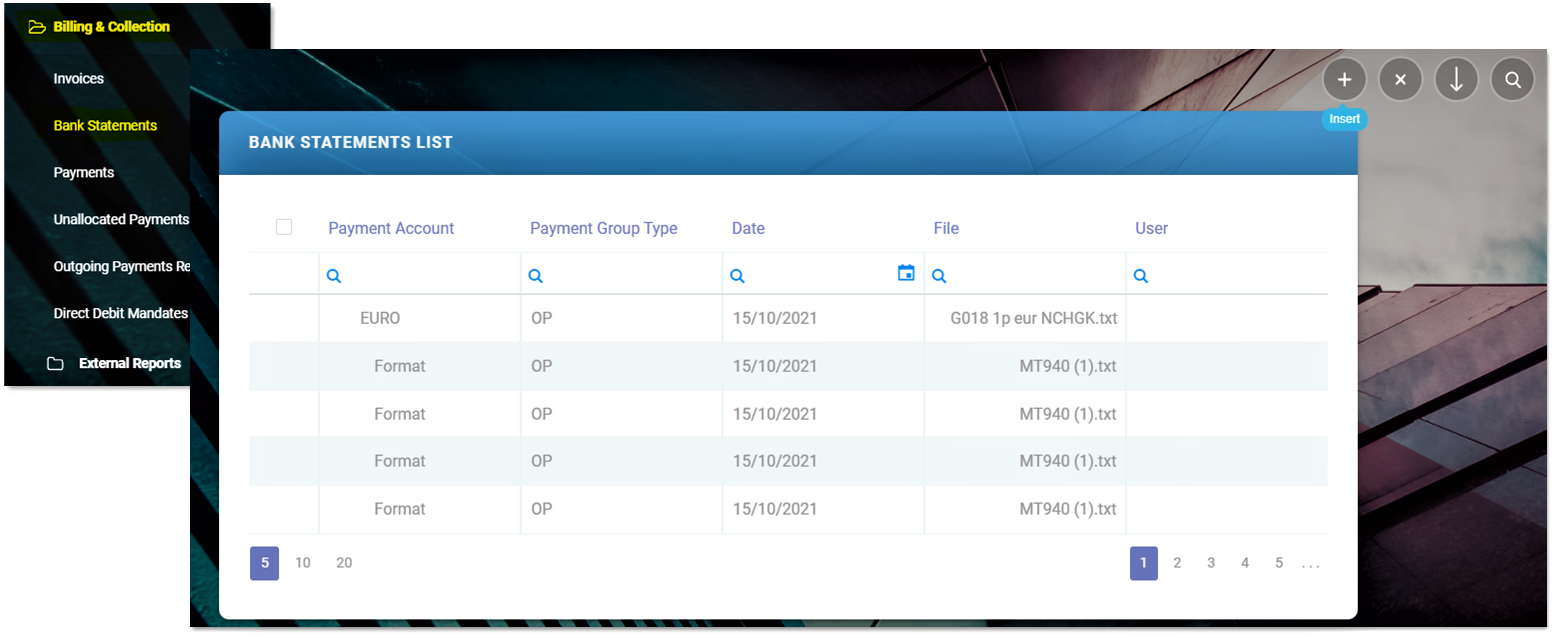Image resolution: width=1557 pixels, height=637 pixels.
Task: Click the search icon under File column
Action: tap(939, 276)
